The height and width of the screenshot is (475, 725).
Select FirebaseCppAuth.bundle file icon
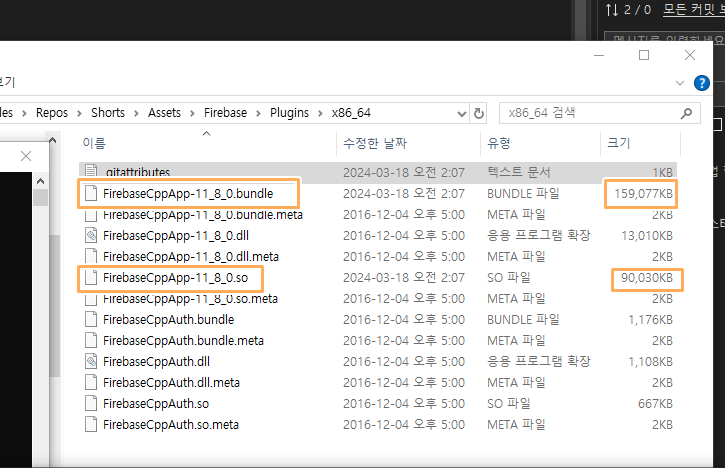click(91, 320)
